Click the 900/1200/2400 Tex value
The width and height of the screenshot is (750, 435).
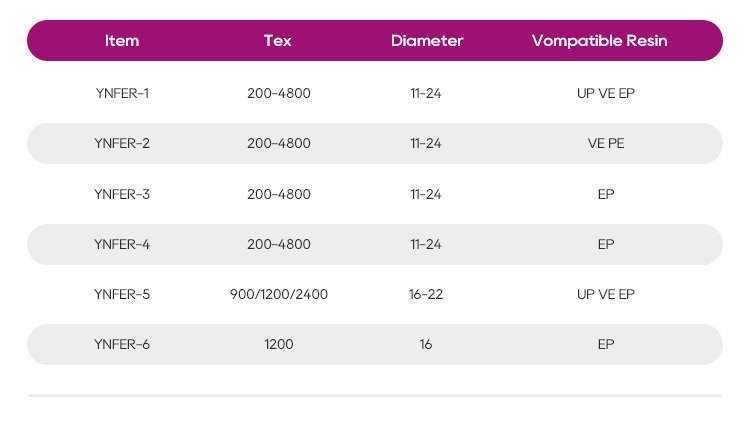click(279, 294)
